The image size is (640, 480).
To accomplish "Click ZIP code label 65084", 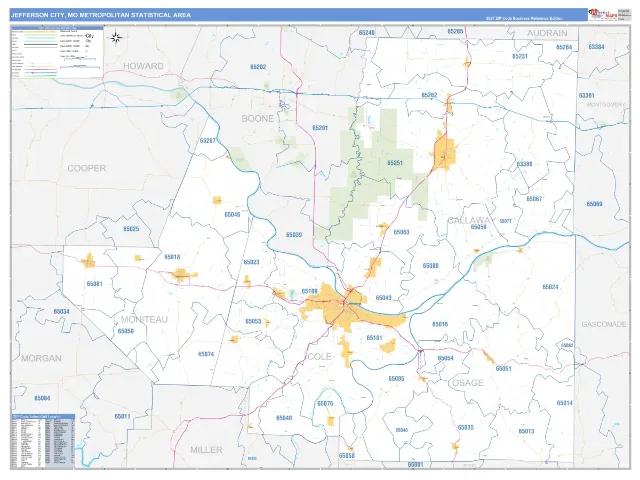I will tap(42, 398).
